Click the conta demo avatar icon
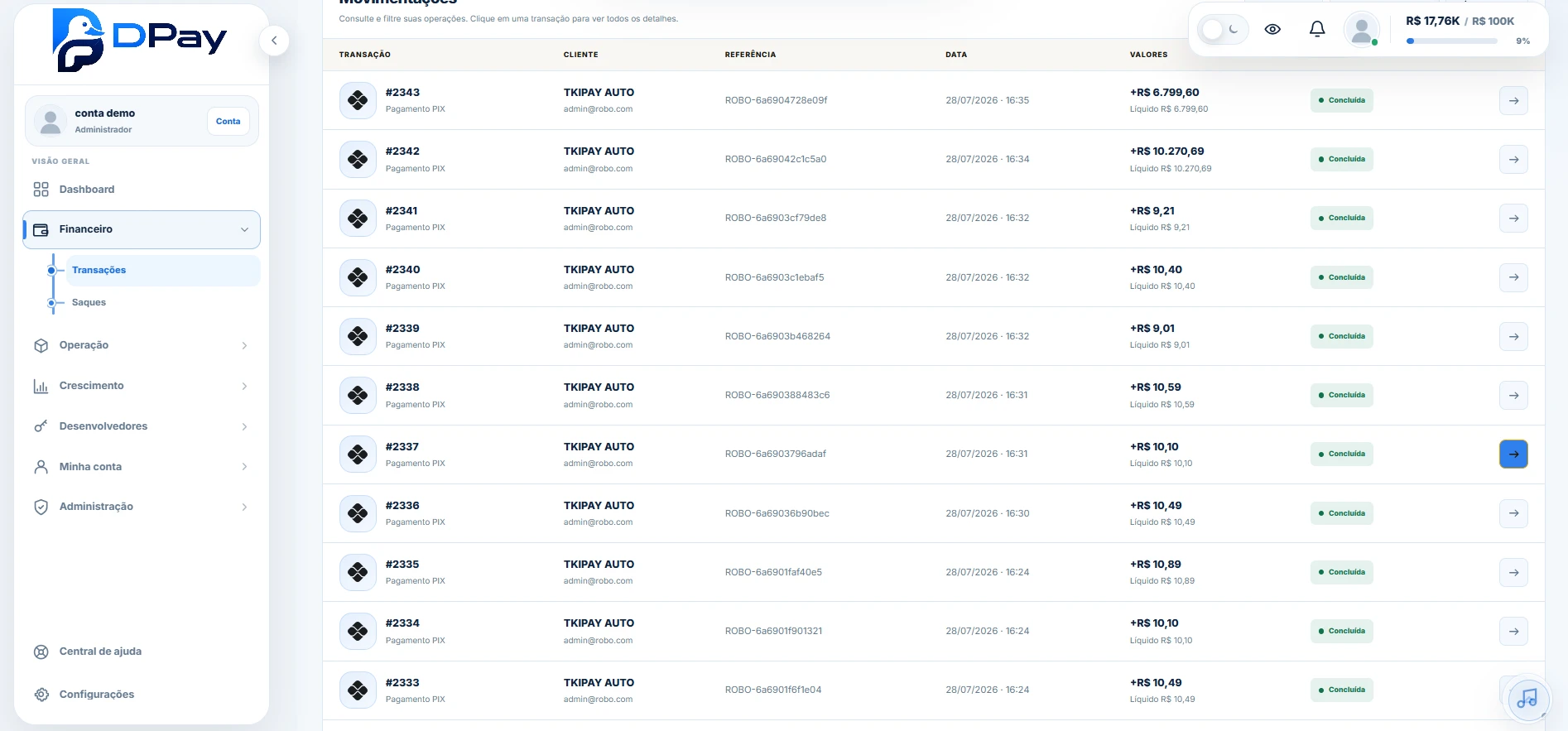This screenshot has width=1568, height=731. click(x=51, y=121)
